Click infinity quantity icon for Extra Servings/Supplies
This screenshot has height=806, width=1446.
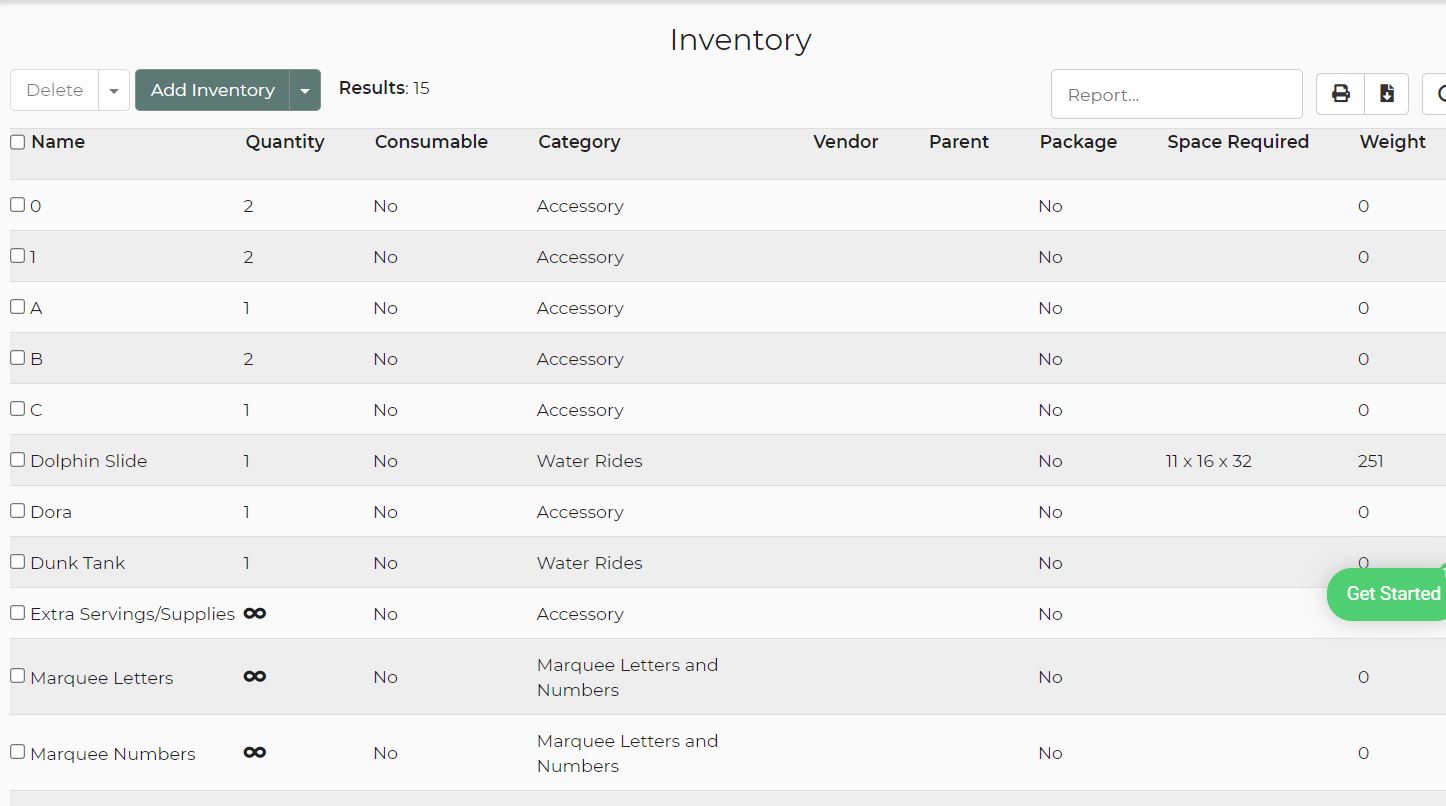pyautogui.click(x=255, y=613)
